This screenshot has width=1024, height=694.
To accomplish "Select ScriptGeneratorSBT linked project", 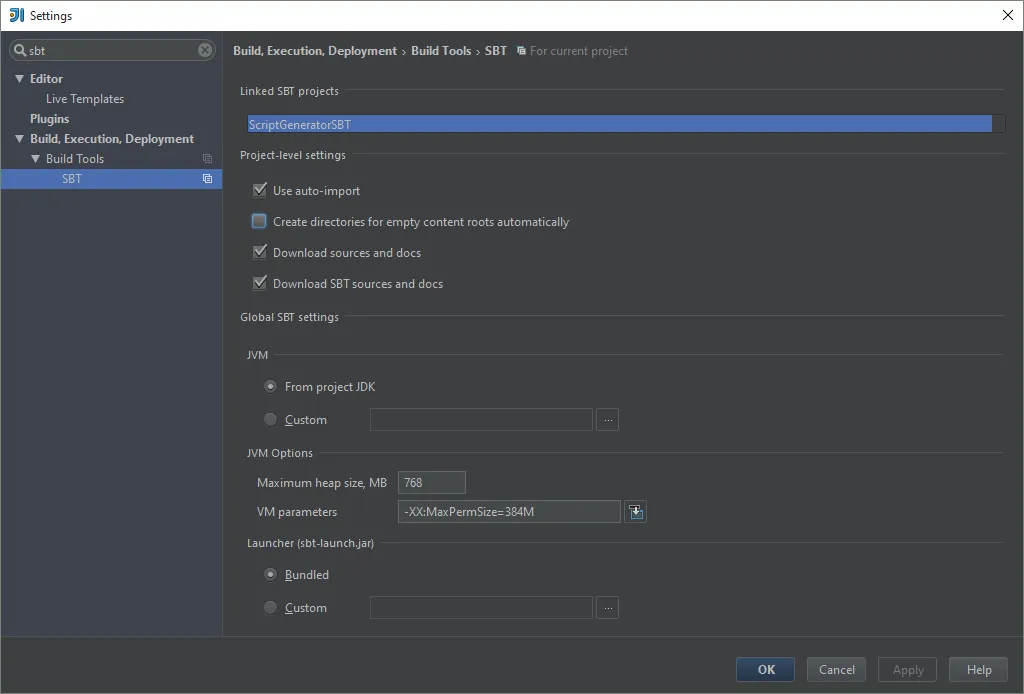I will [x=619, y=124].
